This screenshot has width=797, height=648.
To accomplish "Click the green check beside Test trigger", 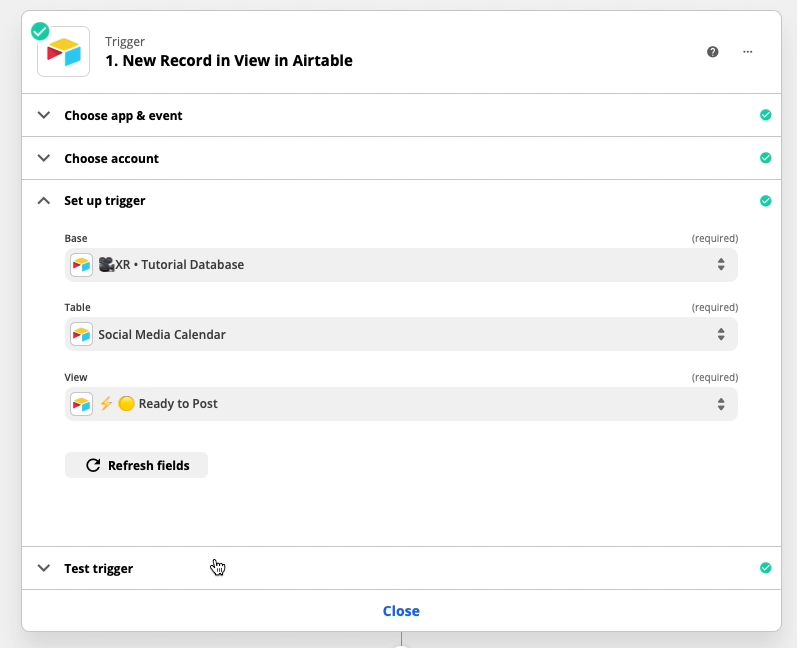I will [x=765, y=568].
